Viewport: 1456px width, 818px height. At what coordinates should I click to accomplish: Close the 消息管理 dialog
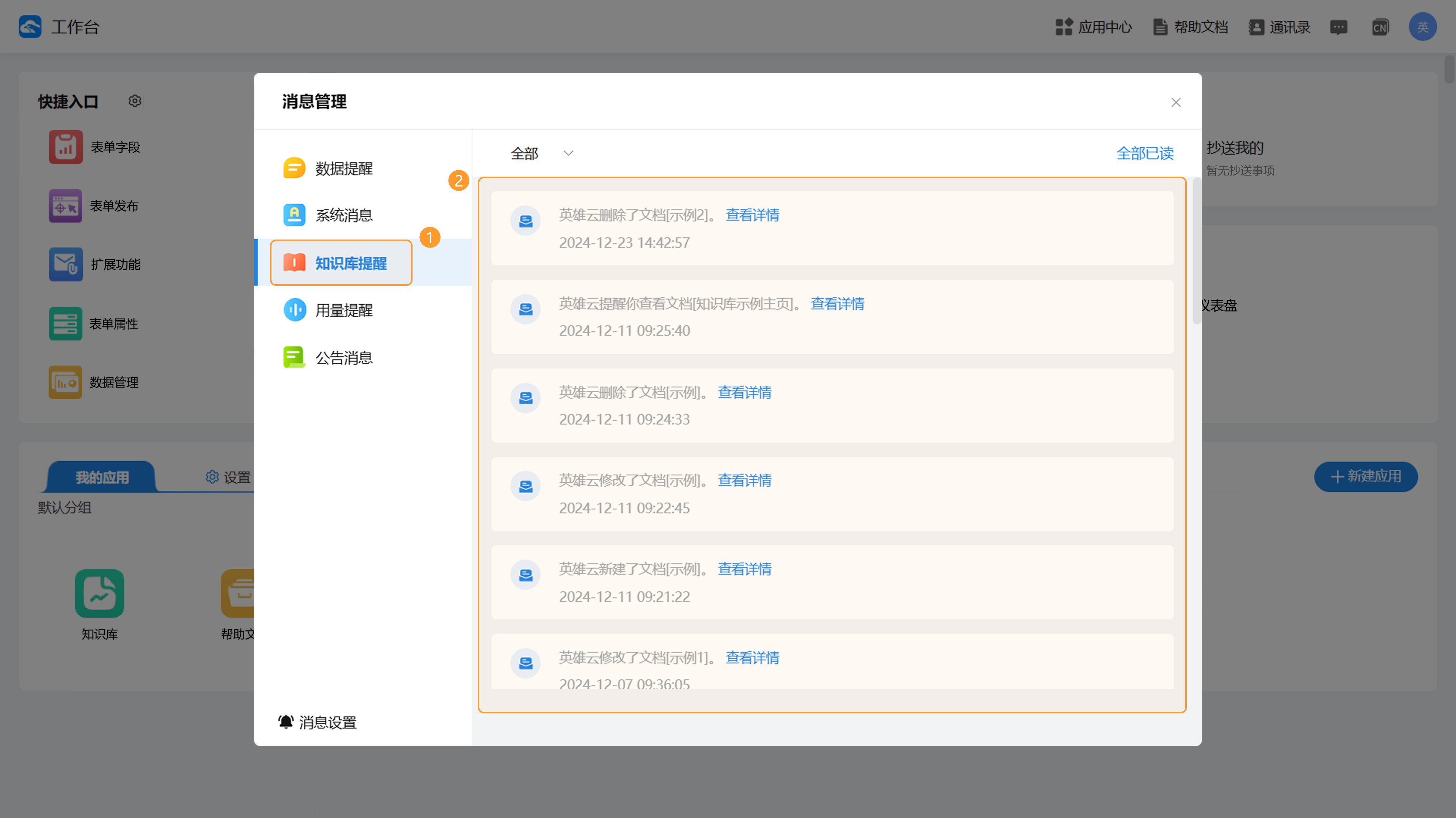[x=1176, y=102]
